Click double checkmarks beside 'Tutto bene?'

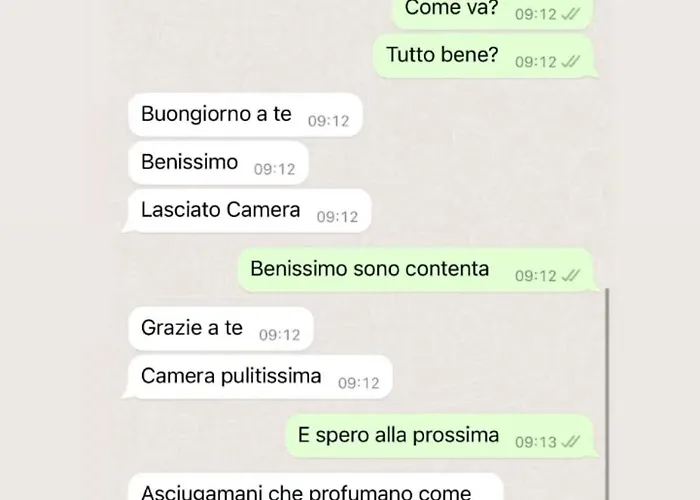point(571,62)
